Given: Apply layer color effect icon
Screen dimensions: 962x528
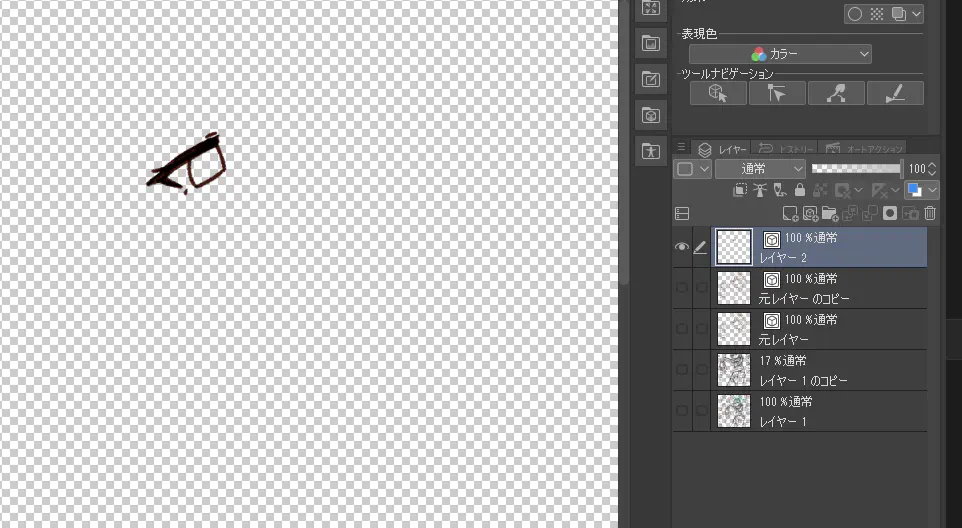Looking at the screenshot, I should coord(899,14).
